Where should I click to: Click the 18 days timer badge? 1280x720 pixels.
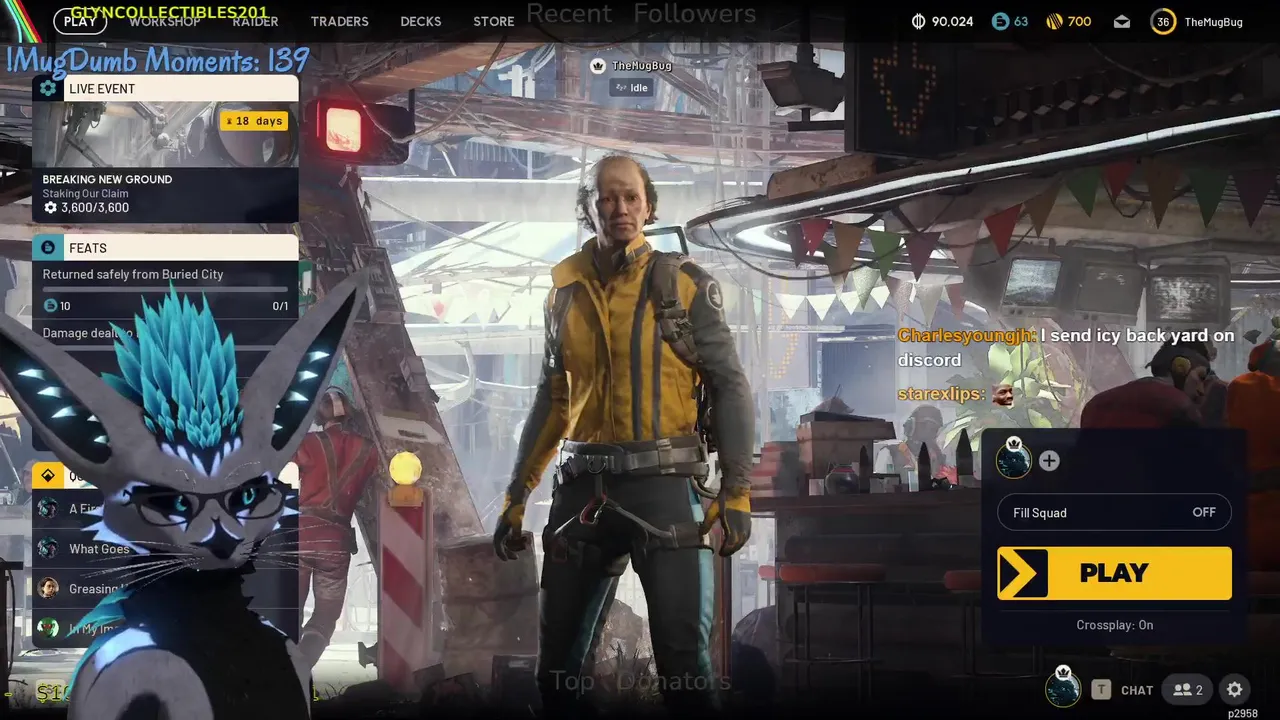[x=255, y=121]
